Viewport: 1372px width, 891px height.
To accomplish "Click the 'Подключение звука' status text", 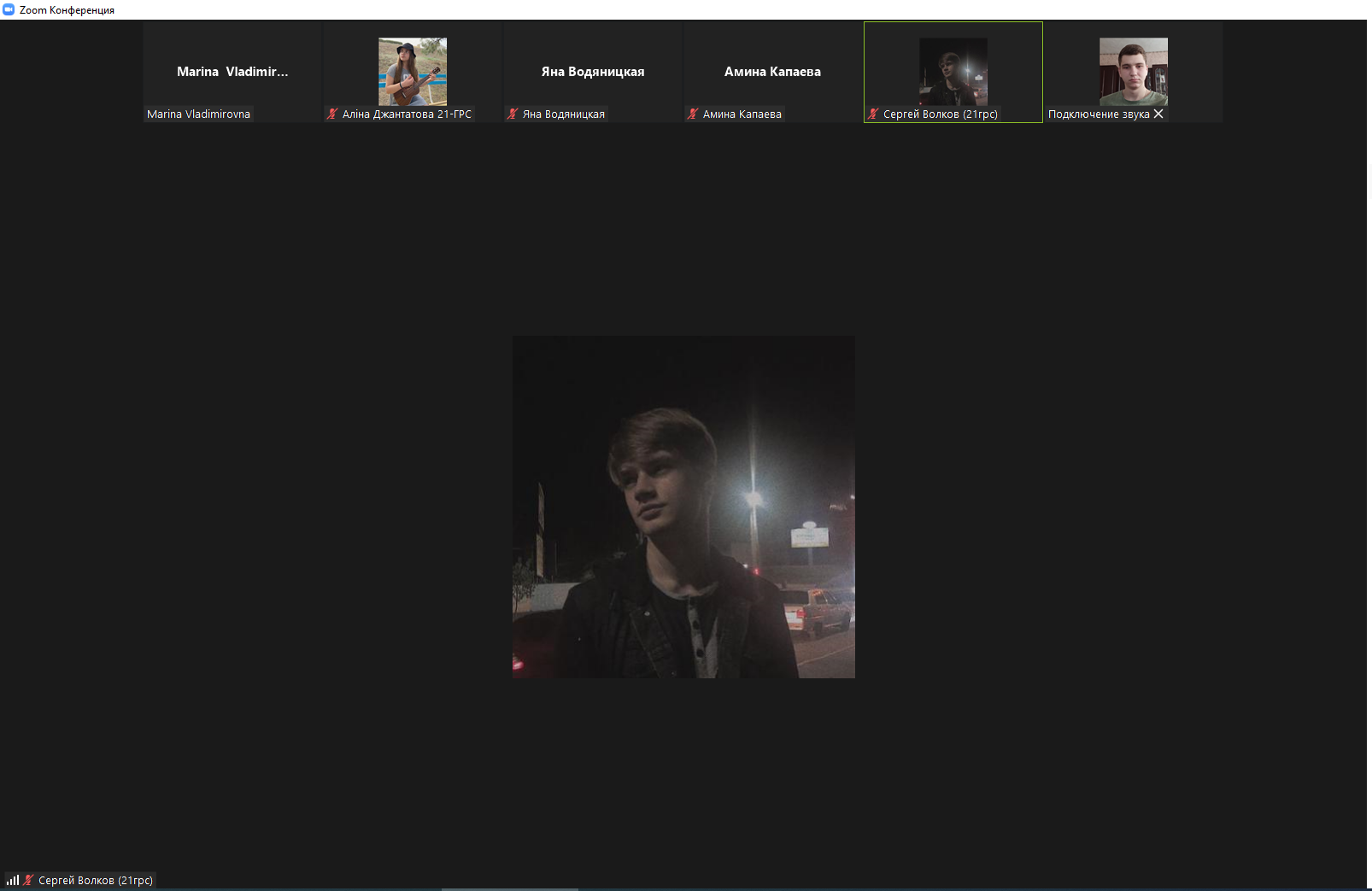I will coord(1099,114).
